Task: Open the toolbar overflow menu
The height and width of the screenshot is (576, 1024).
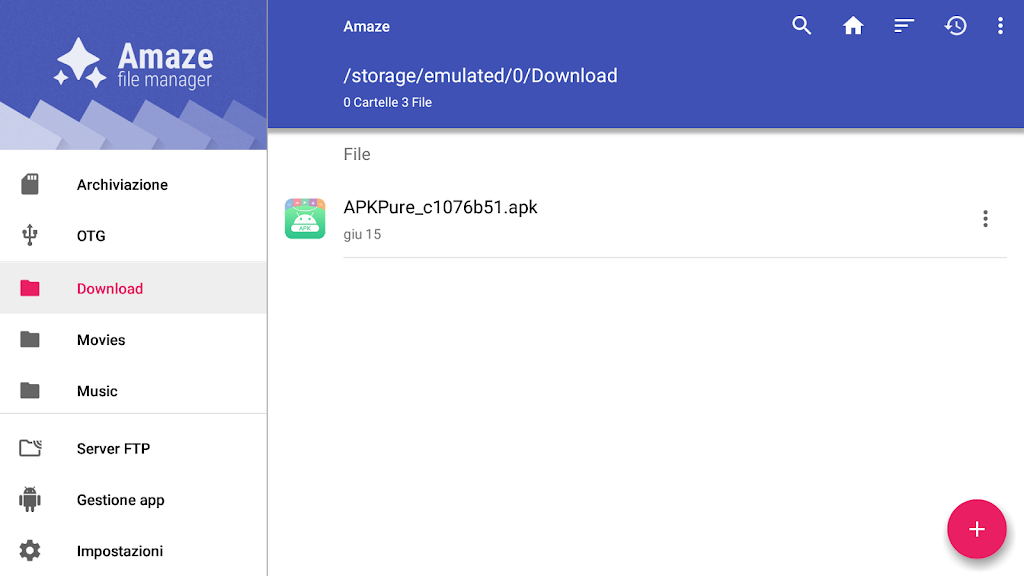Action: click(1000, 26)
